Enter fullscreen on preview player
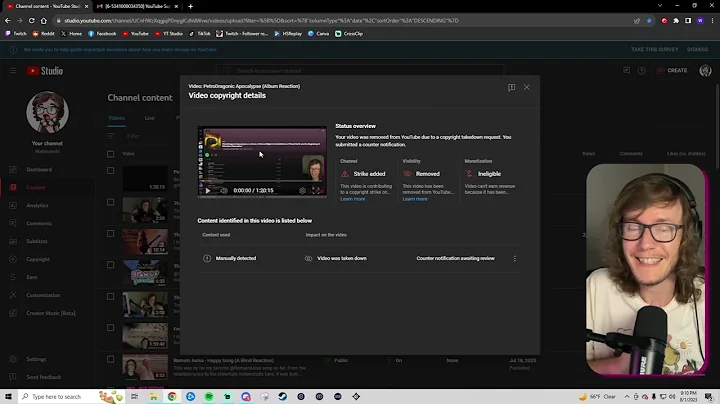The width and height of the screenshot is (720, 404). click(316, 191)
